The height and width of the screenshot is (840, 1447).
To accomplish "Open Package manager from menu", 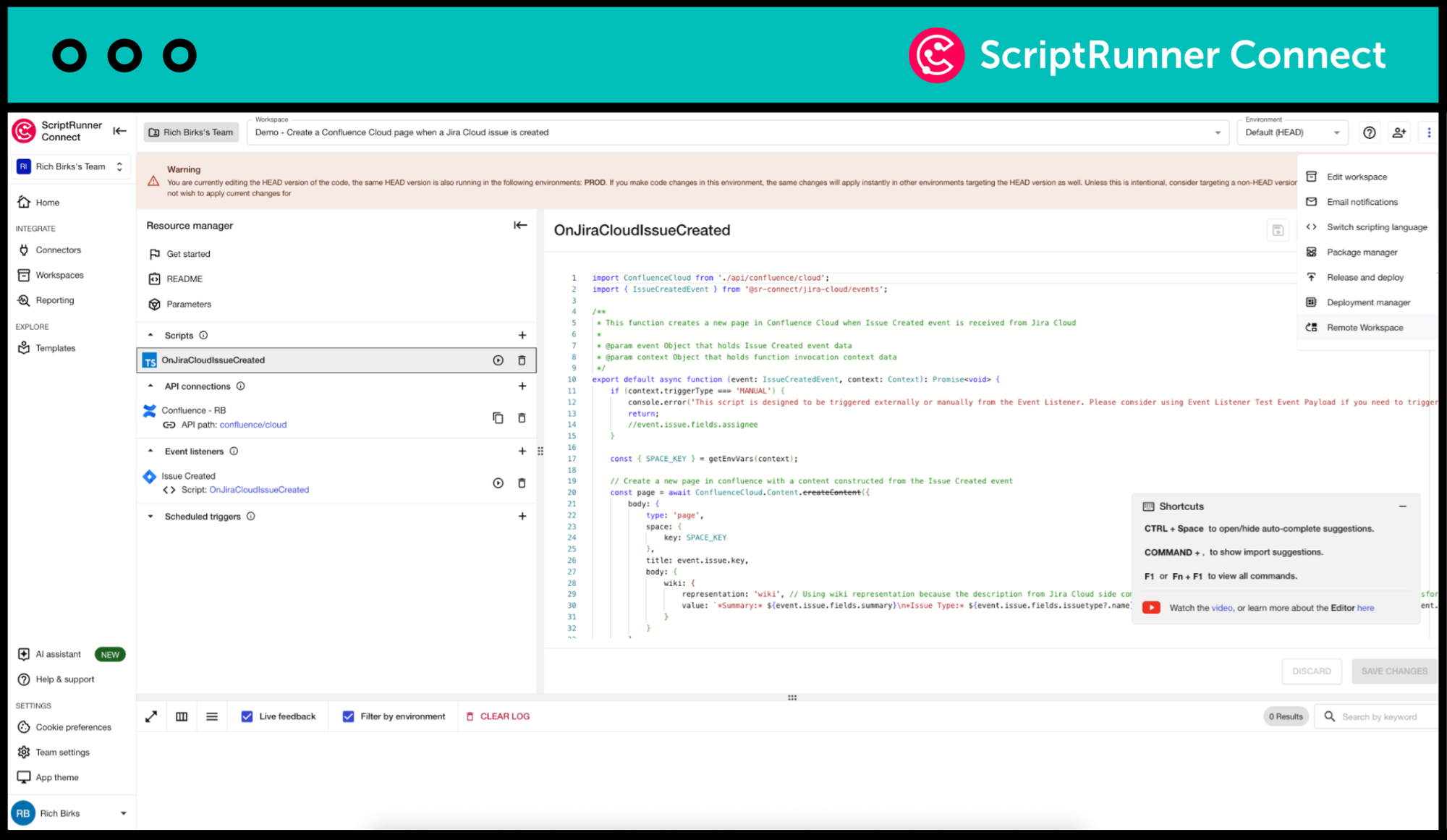I will pyautogui.click(x=1367, y=252).
